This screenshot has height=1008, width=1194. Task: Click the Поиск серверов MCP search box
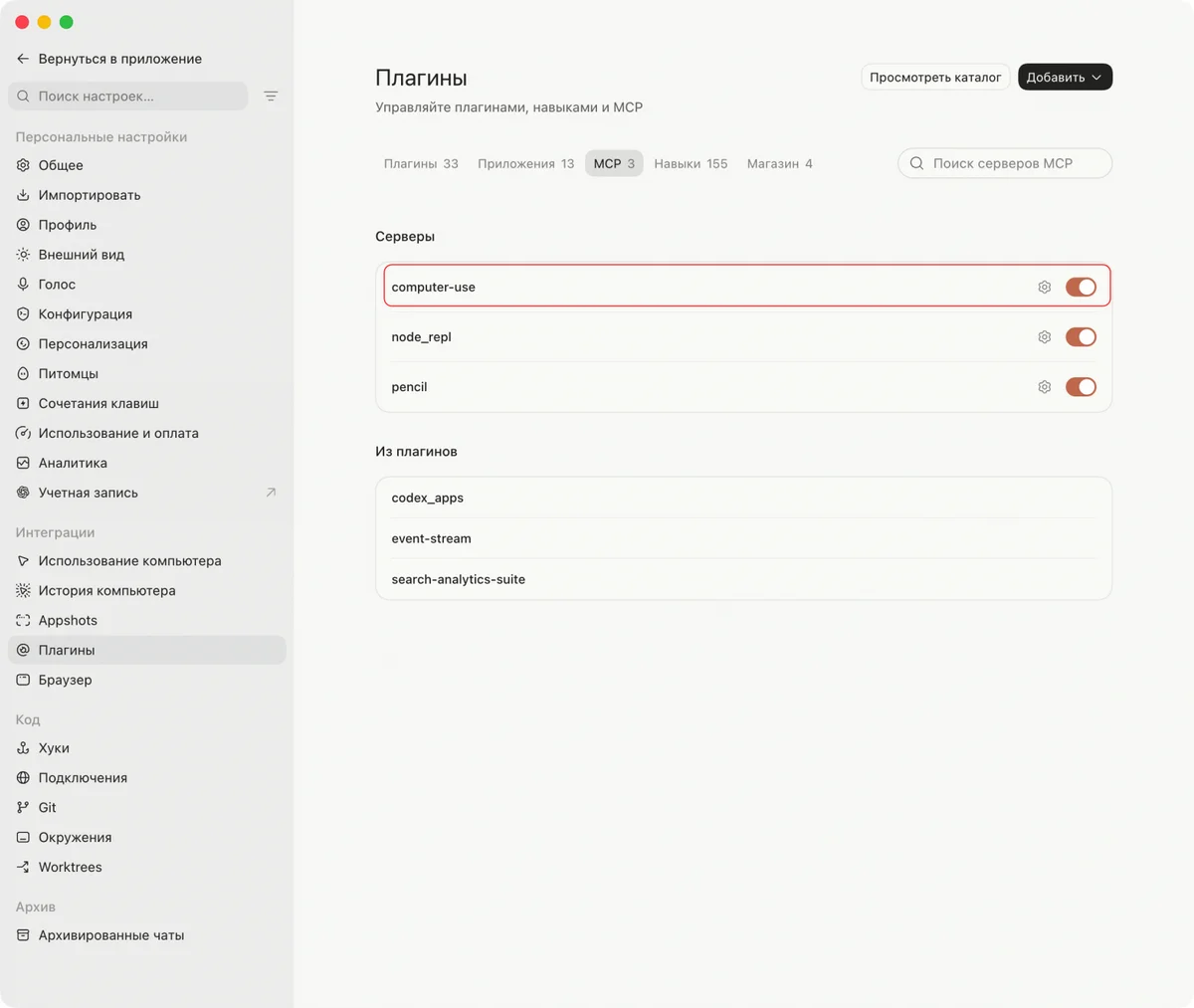coord(1005,163)
